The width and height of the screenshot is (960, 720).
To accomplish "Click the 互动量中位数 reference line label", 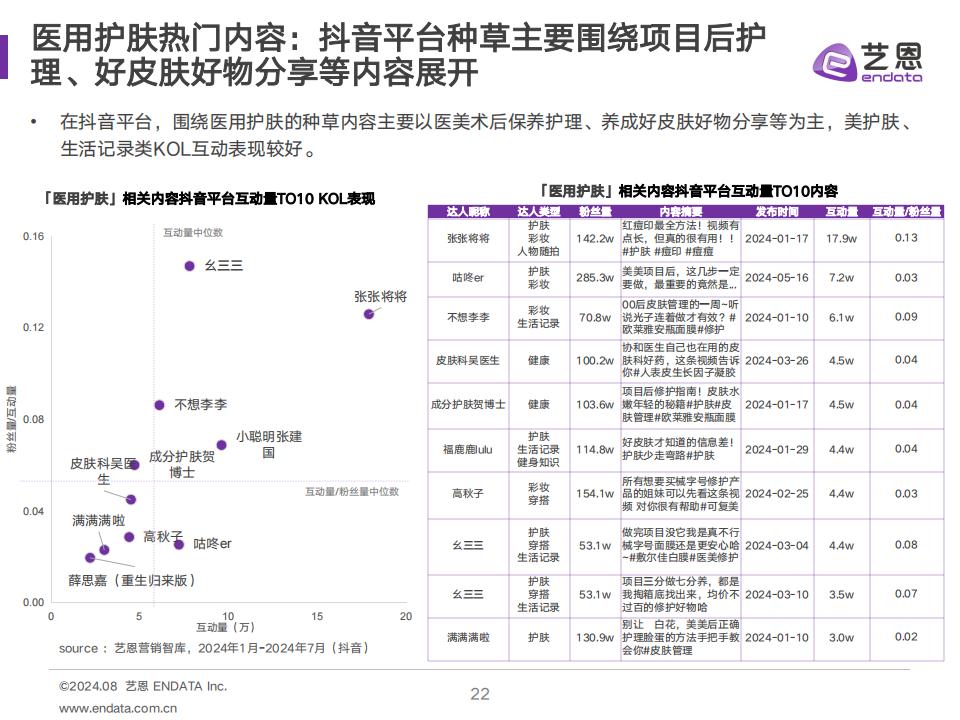I will pos(193,233).
